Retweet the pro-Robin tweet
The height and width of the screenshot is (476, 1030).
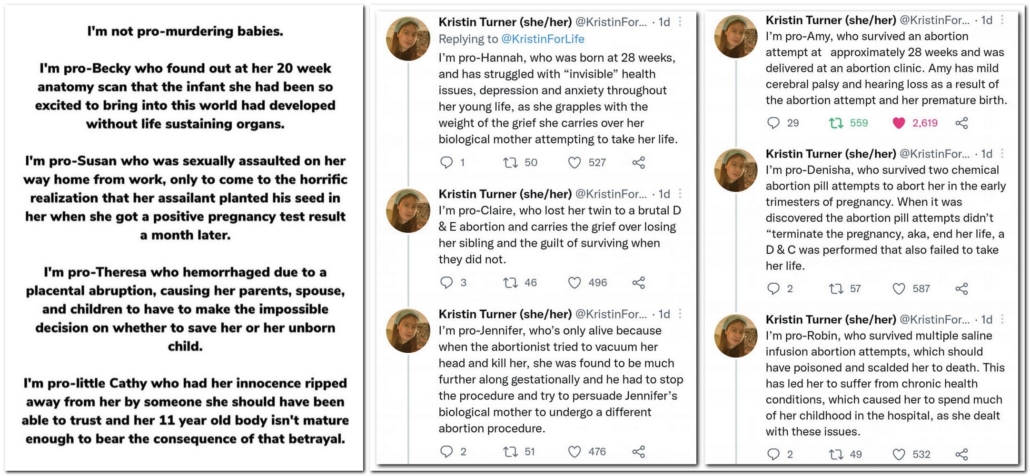(835, 455)
